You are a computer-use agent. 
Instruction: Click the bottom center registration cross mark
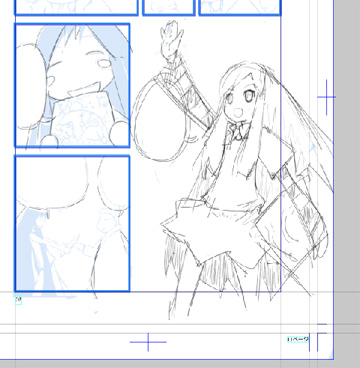coord(148,342)
